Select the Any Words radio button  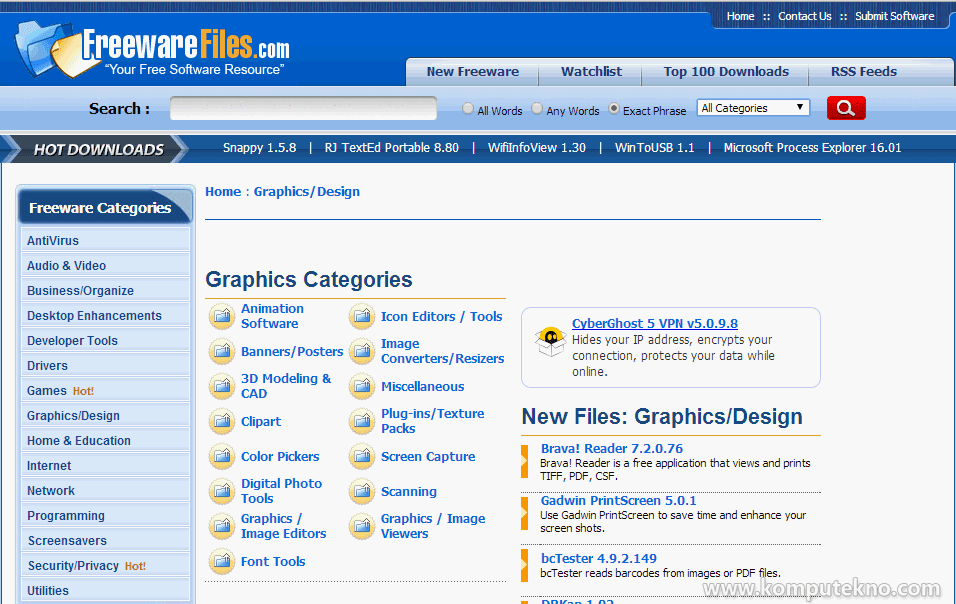click(x=537, y=108)
